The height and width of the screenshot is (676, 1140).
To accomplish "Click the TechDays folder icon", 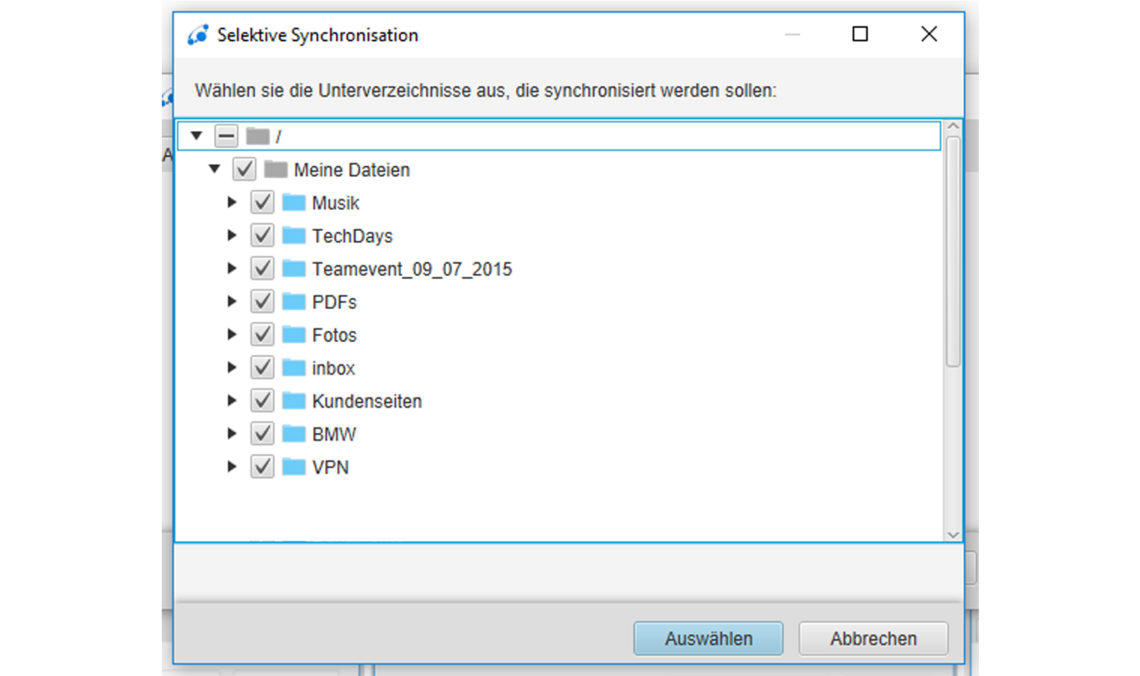I will pos(294,235).
